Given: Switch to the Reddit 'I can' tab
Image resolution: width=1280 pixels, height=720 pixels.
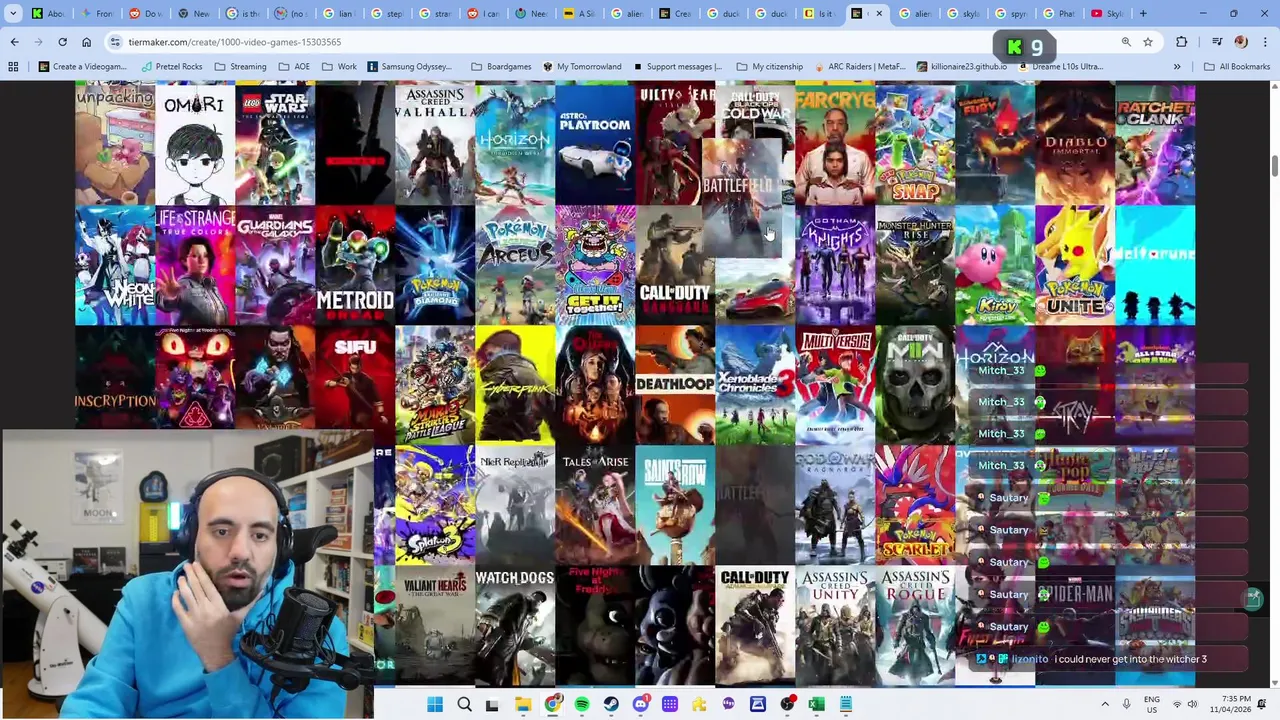Looking at the screenshot, I should click(482, 14).
